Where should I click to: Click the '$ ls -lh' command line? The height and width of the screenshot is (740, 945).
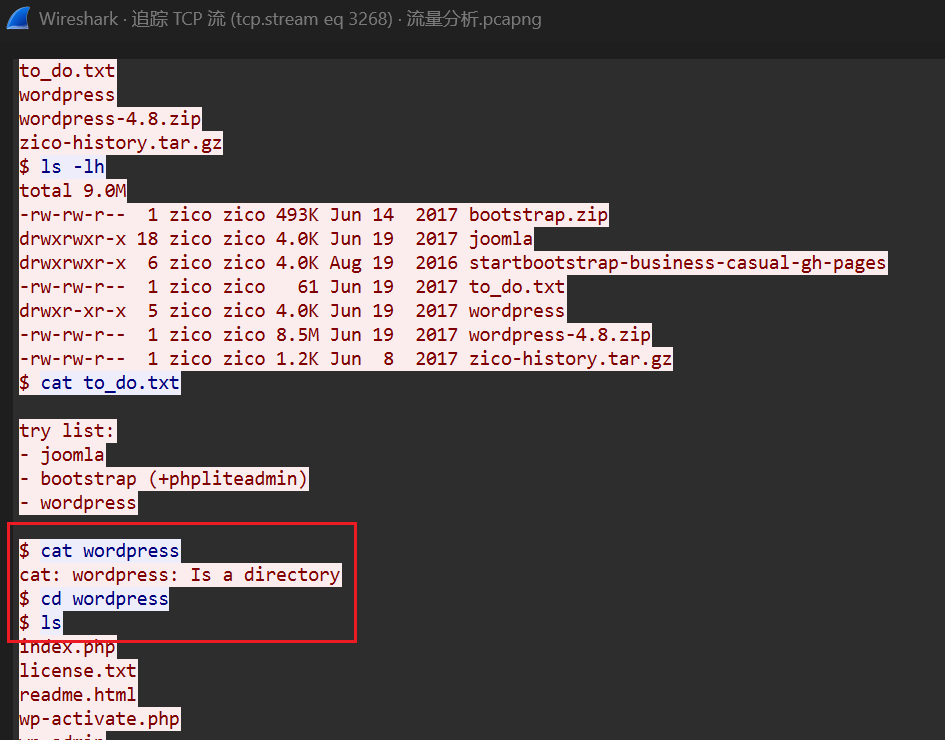[x=62, y=167]
